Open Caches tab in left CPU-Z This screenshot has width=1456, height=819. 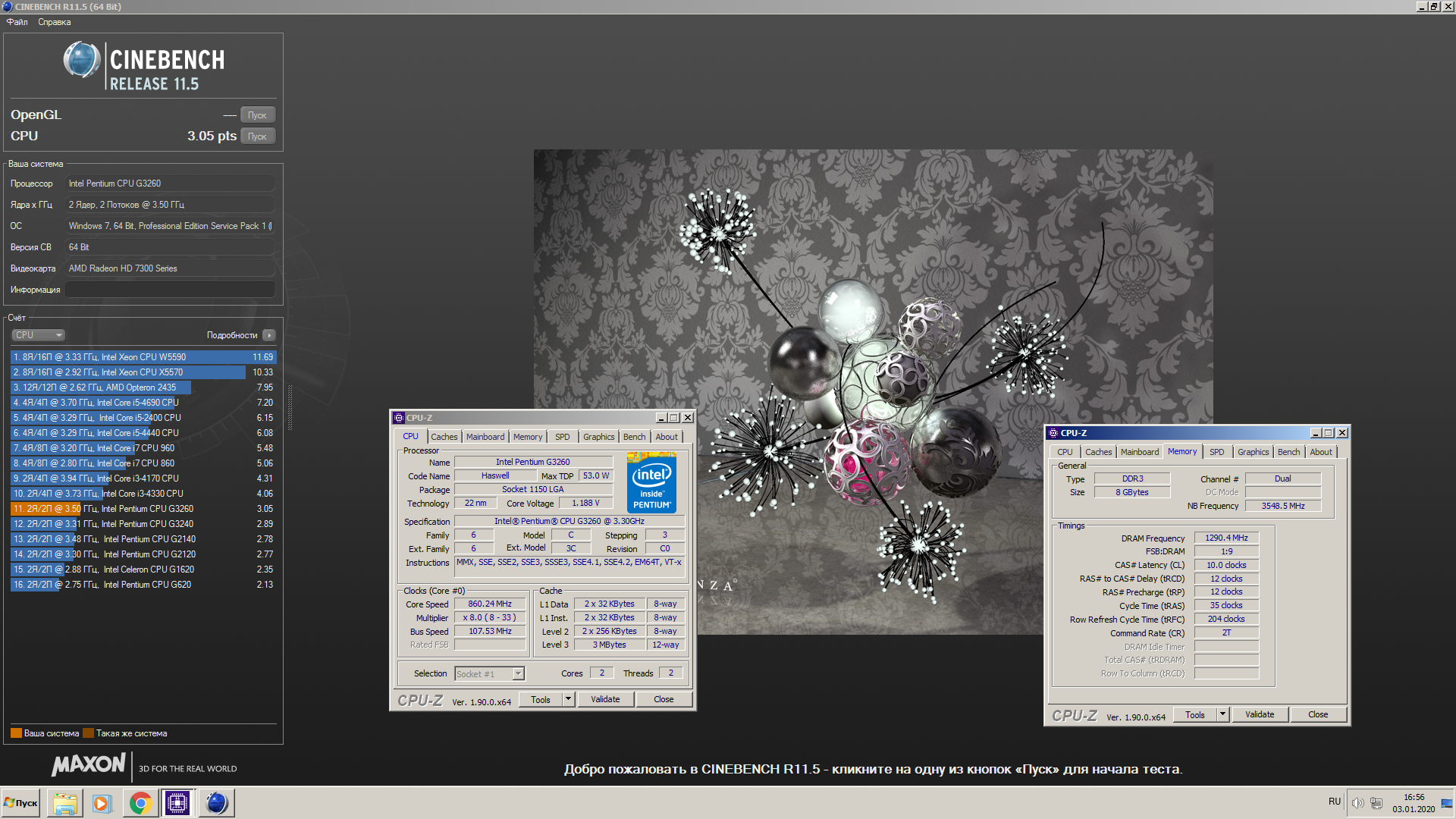(444, 437)
